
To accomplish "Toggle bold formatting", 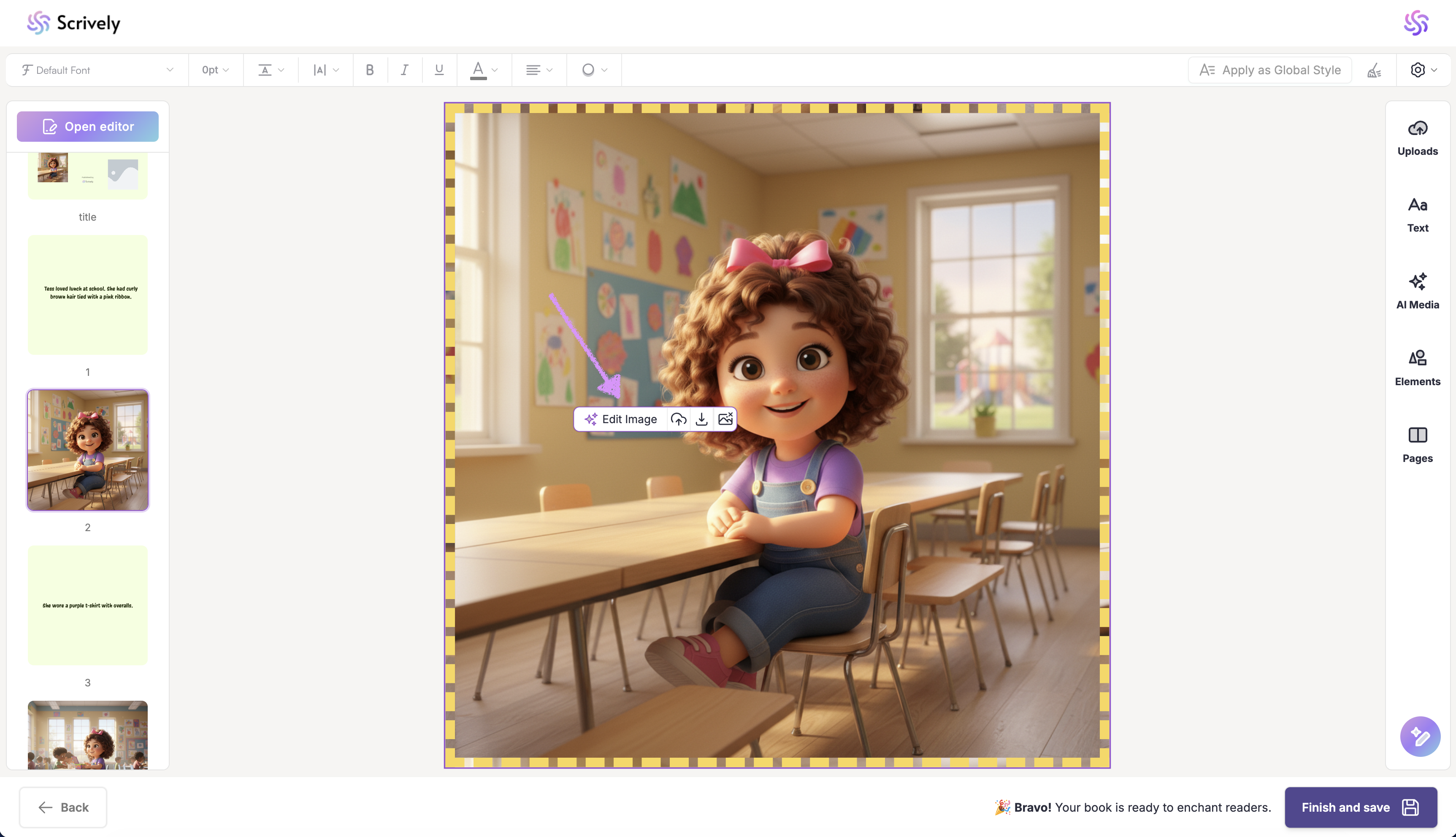I will click(x=370, y=70).
